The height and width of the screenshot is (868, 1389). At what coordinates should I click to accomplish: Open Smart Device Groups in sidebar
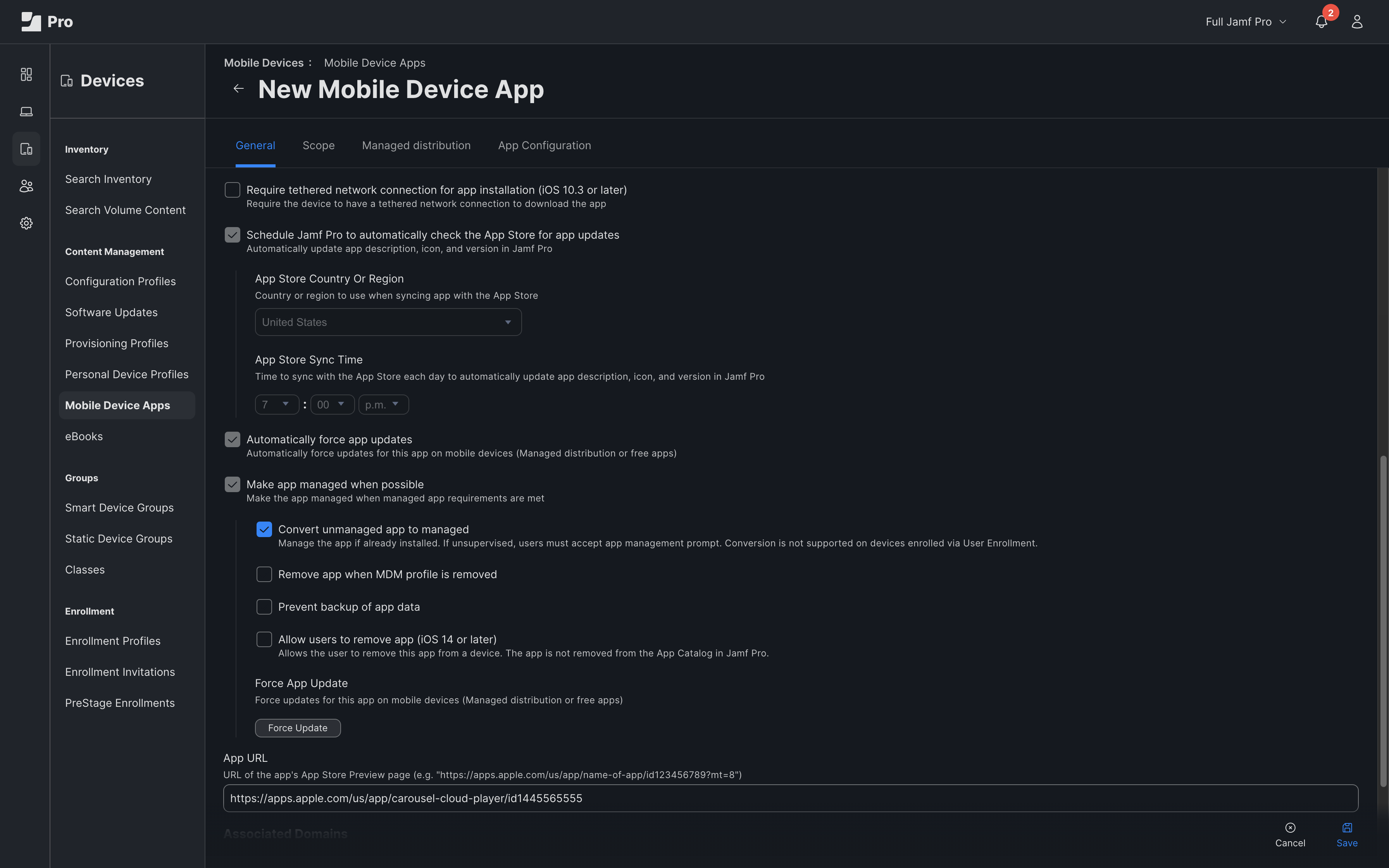pyautogui.click(x=119, y=508)
